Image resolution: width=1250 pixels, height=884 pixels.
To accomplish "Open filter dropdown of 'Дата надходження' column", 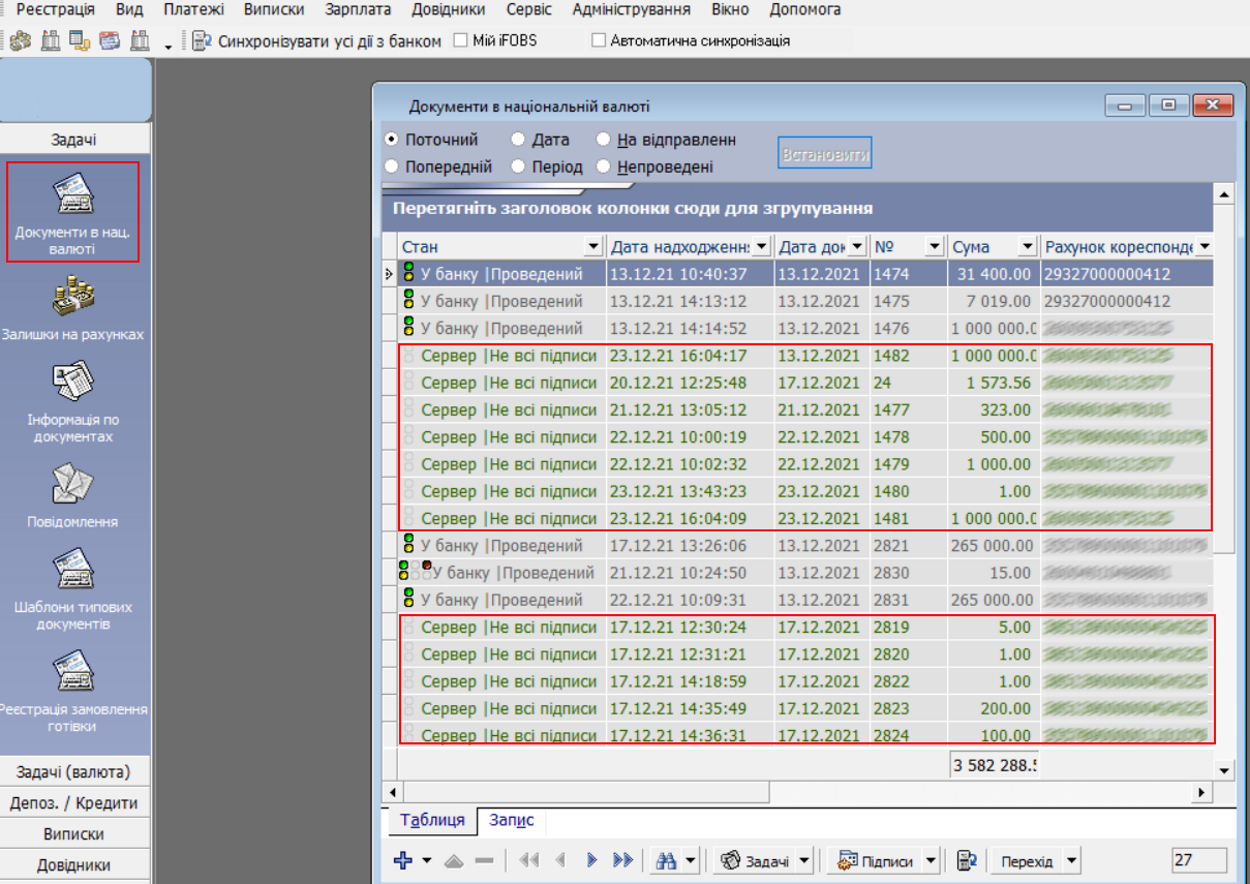I will 761,247.
